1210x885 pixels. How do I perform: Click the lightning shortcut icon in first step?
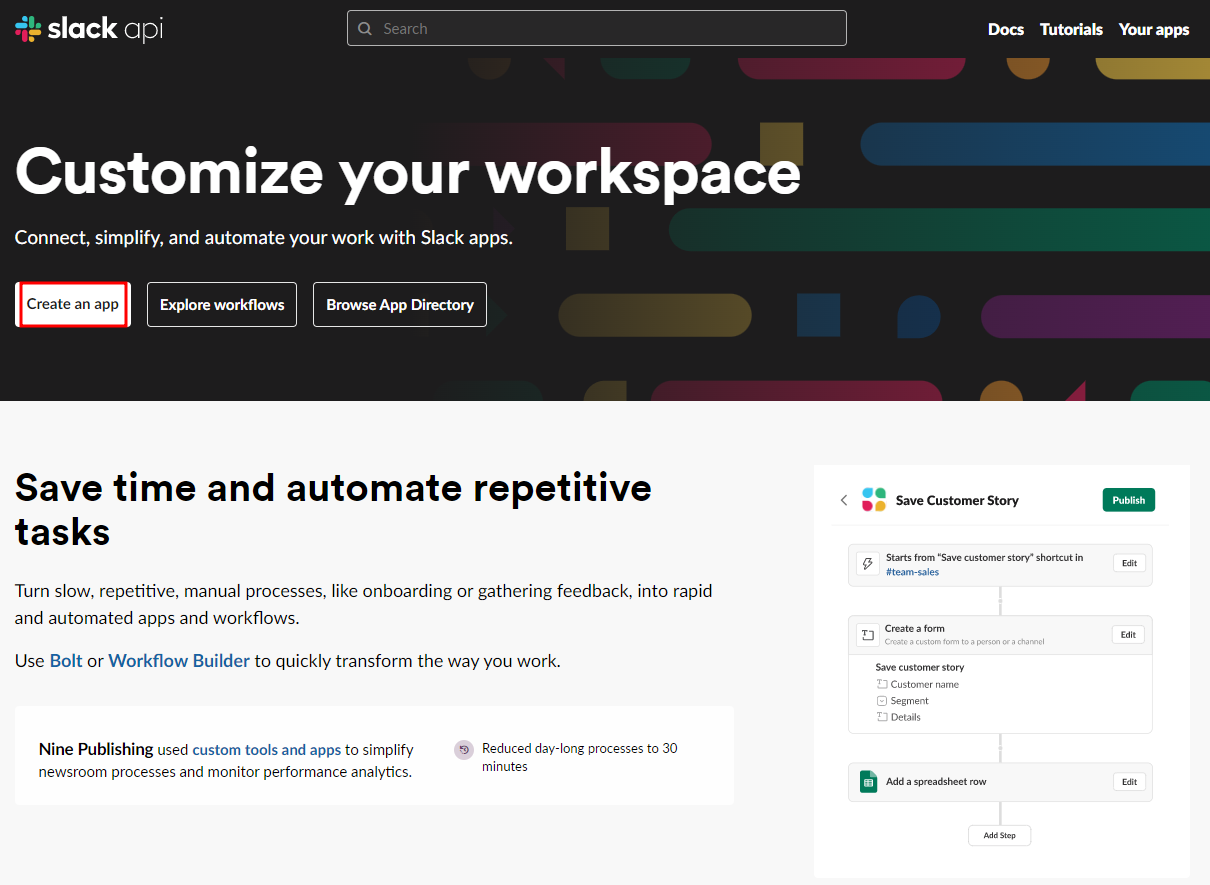867,565
